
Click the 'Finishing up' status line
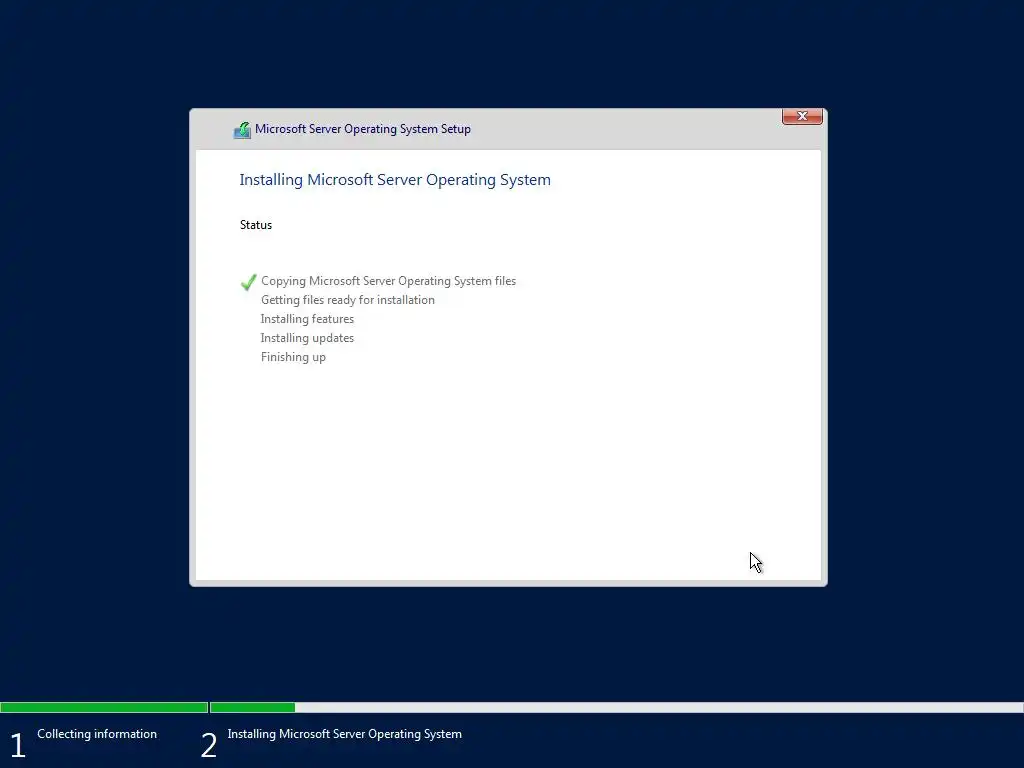point(293,357)
